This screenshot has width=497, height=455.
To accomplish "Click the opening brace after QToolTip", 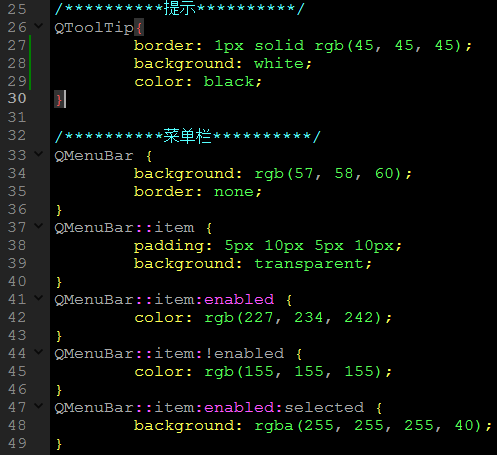I will click(x=139, y=28).
